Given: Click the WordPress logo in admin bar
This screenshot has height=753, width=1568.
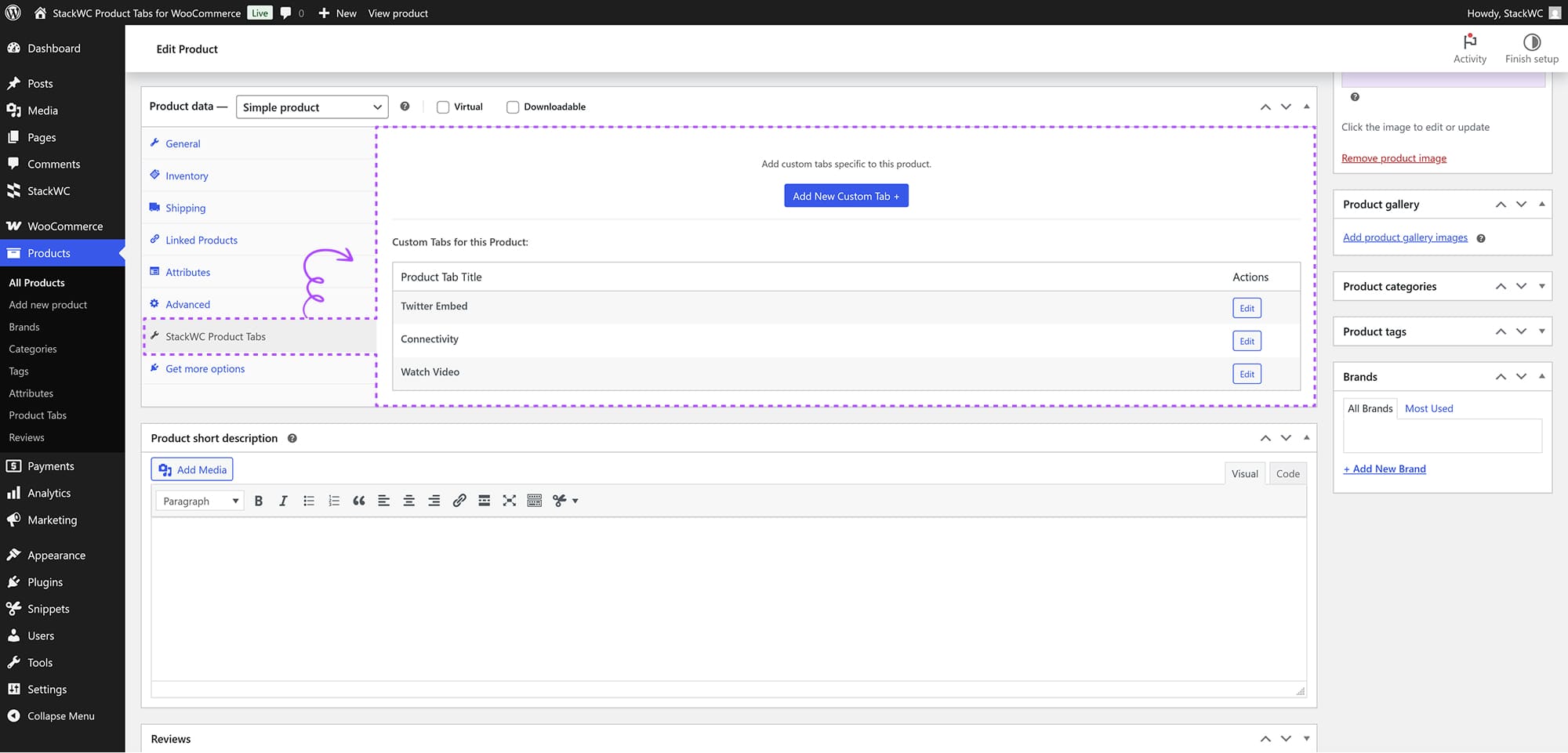Looking at the screenshot, I should pyautogui.click(x=13, y=13).
